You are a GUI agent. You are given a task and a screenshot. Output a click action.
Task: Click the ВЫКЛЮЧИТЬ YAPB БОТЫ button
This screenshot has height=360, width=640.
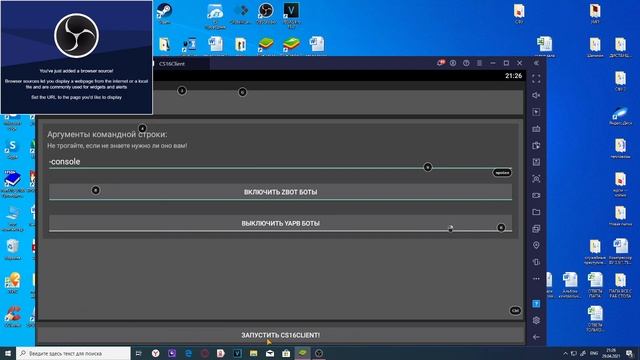(280, 223)
